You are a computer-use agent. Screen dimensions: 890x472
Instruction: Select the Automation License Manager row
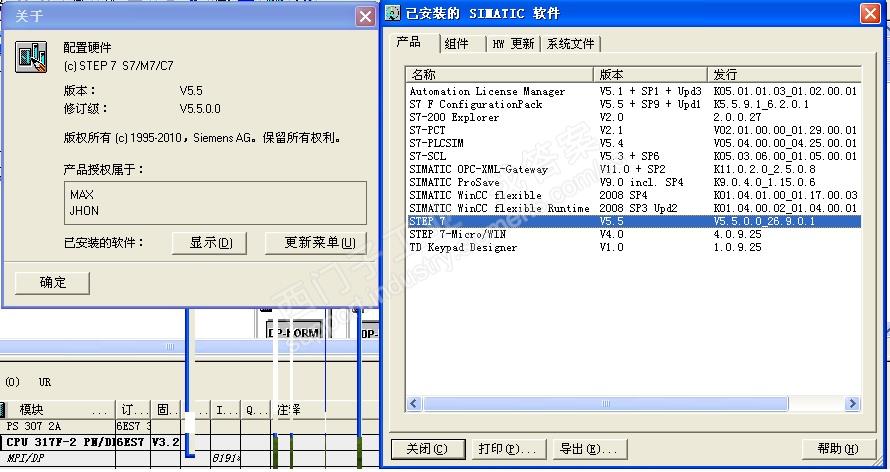pos(633,91)
